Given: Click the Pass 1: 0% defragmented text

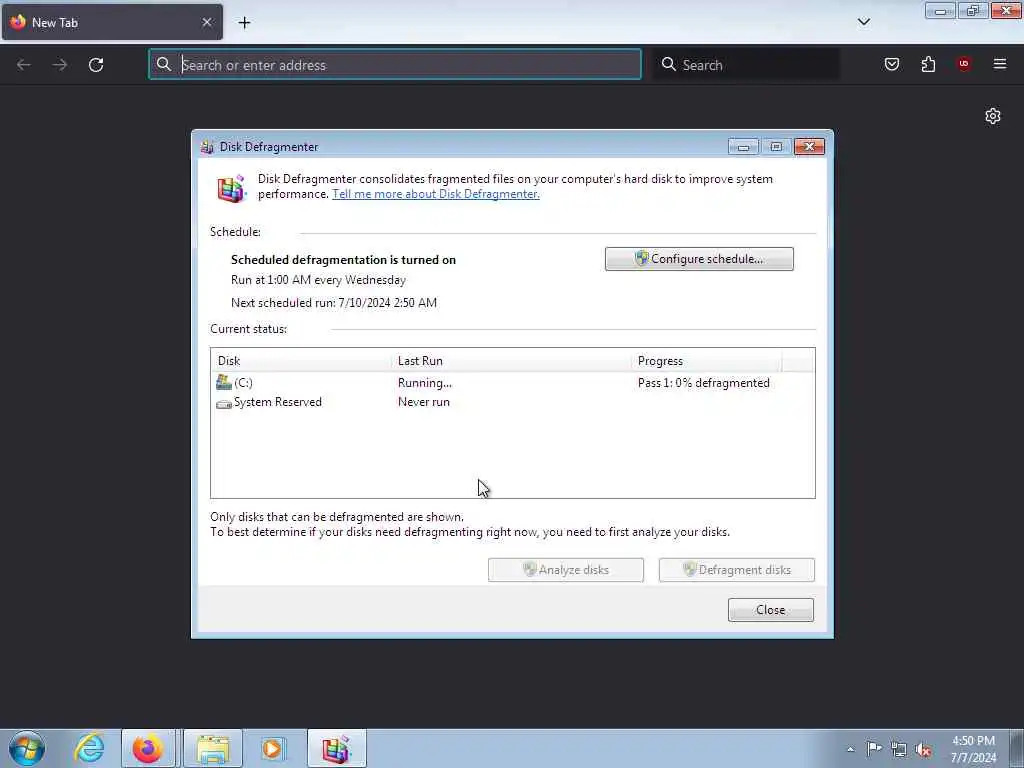Looking at the screenshot, I should (703, 383).
